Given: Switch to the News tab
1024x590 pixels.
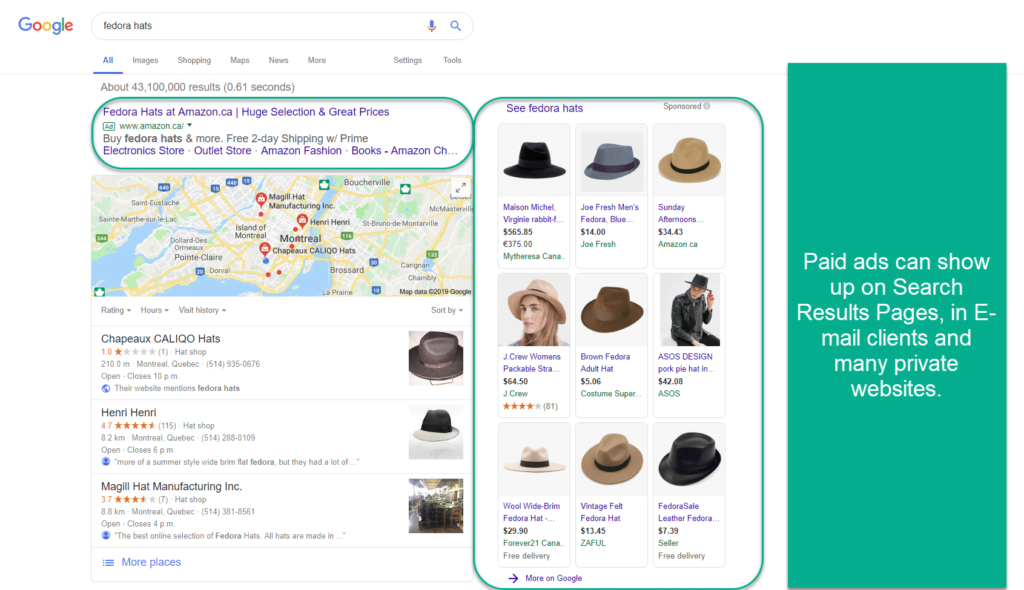Looking at the screenshot, I should point(278,60).
